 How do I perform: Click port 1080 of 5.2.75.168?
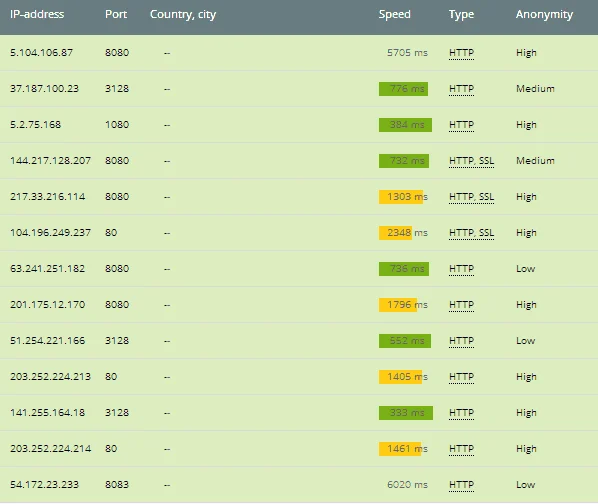117,125
